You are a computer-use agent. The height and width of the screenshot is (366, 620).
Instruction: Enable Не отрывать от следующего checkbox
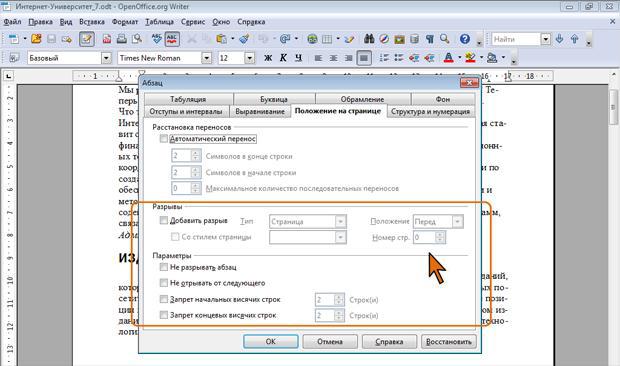click(163, 283)
